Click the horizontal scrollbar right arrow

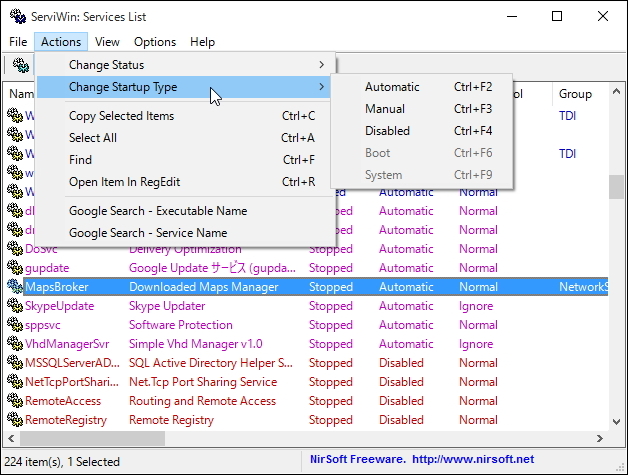(x=600, y=439)
